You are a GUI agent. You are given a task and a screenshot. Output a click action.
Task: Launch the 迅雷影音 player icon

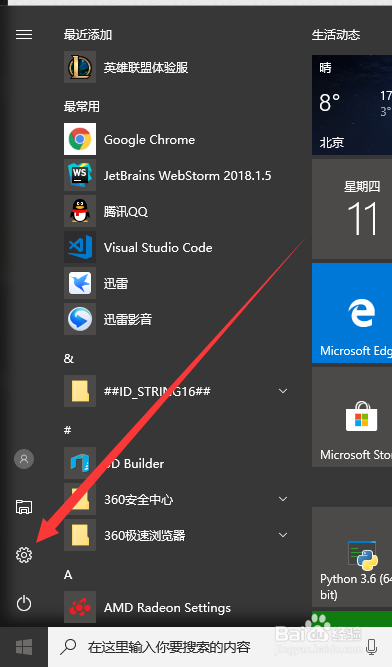(x=80, y=319)
